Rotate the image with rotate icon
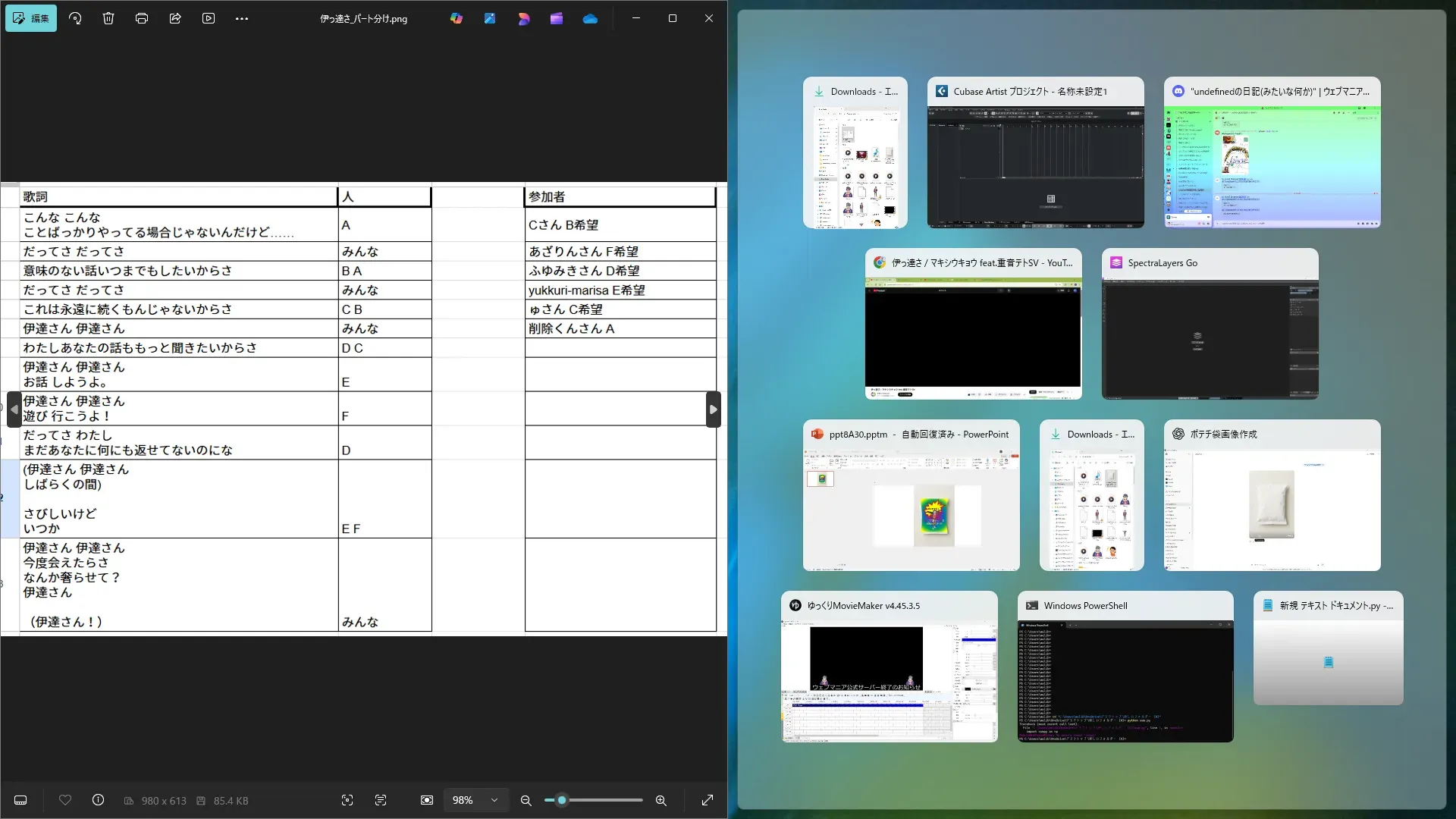1456x819 pixels. coord(75,18)
